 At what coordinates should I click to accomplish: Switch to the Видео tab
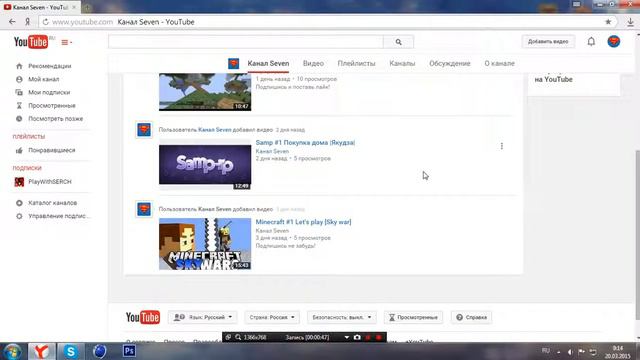pos(313,64)
